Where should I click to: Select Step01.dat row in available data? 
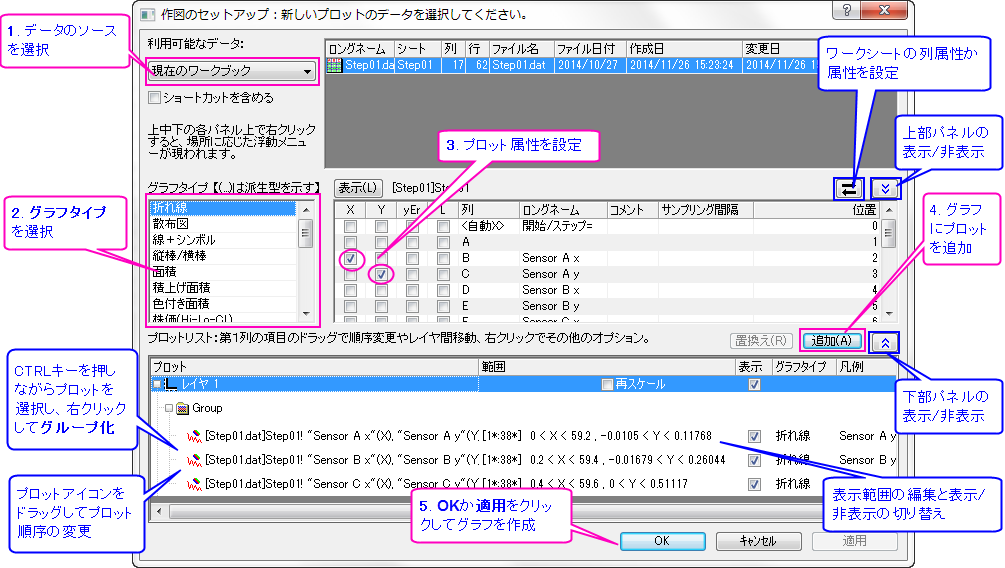pos(572,65)
